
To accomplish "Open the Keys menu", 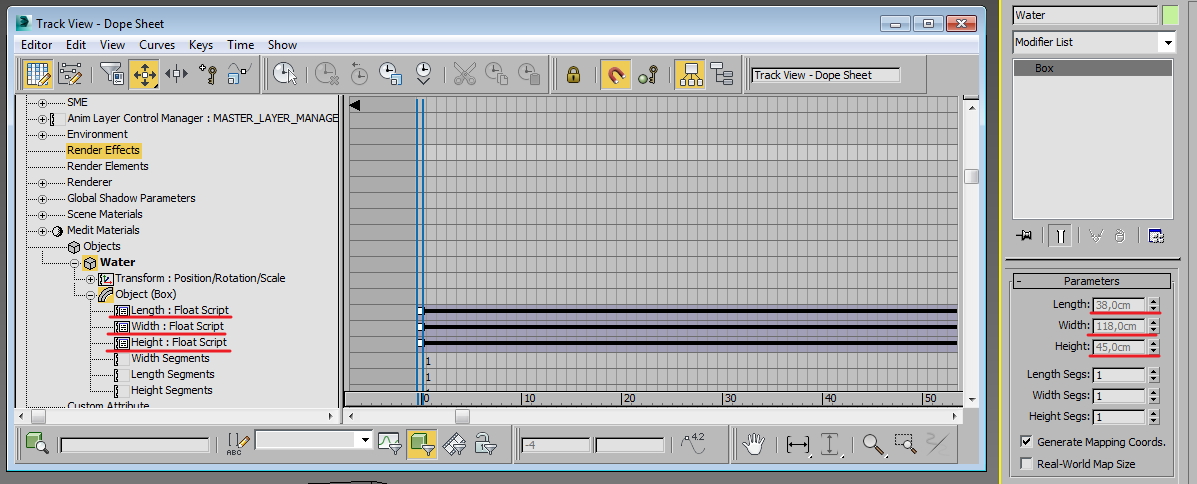I will (201, 45).
